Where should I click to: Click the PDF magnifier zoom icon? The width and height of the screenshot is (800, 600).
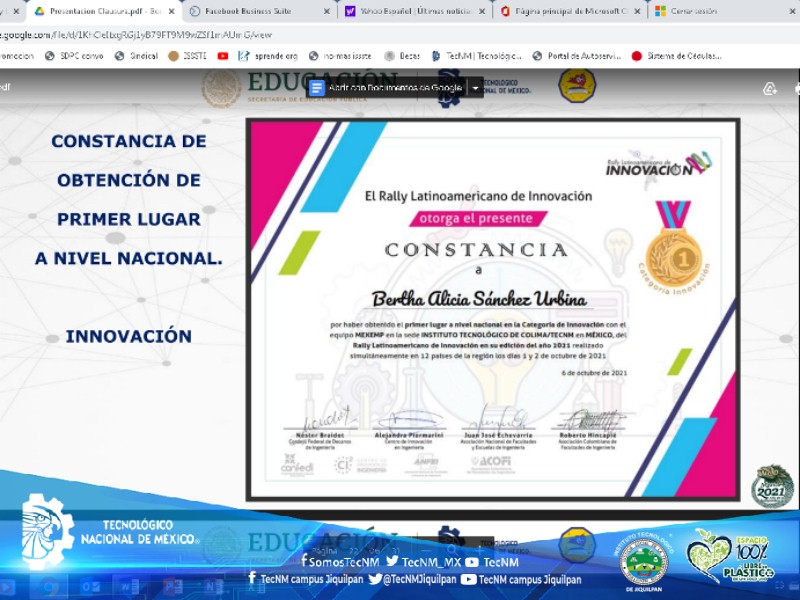[x=452, y=550]
